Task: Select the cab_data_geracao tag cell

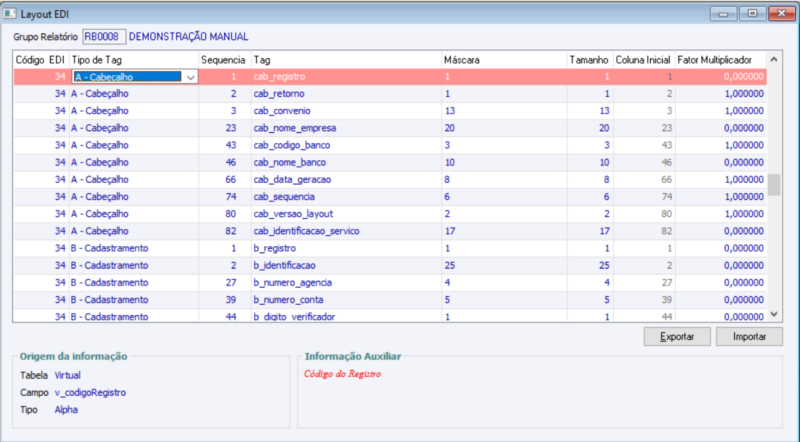Action: point(346,180)
